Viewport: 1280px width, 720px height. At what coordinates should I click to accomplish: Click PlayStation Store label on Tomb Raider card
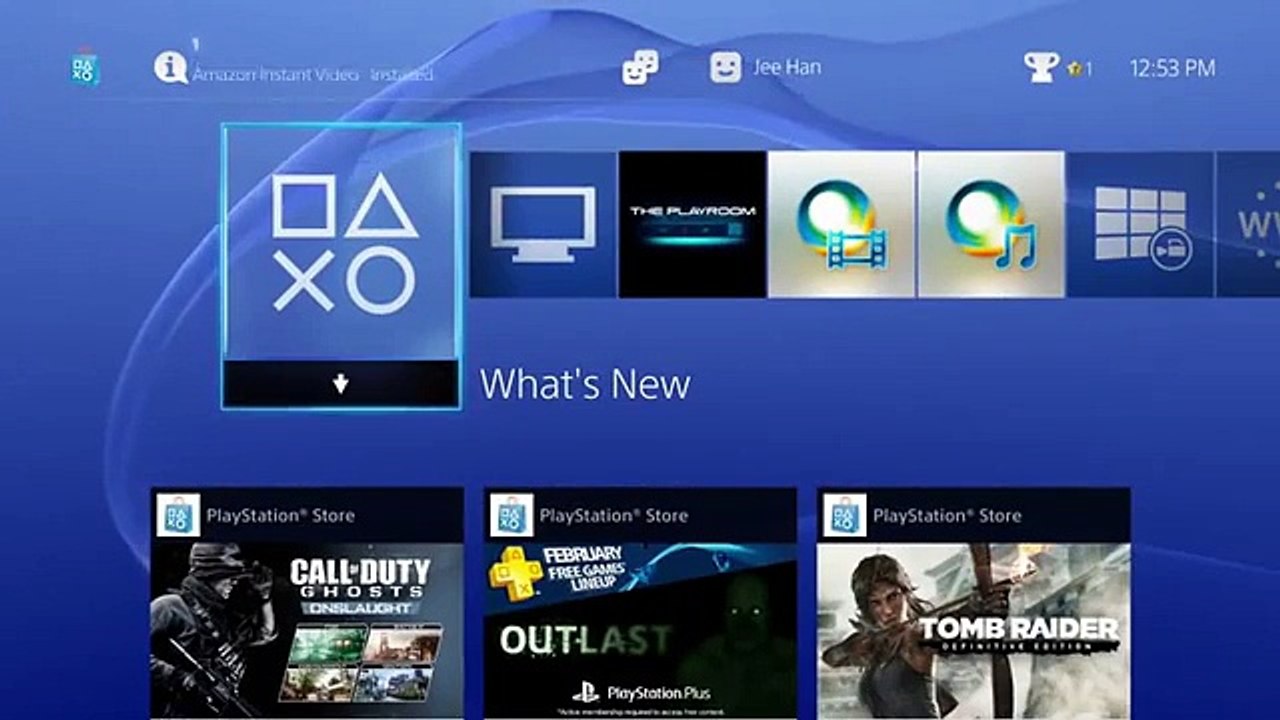[x=947, y=516]
